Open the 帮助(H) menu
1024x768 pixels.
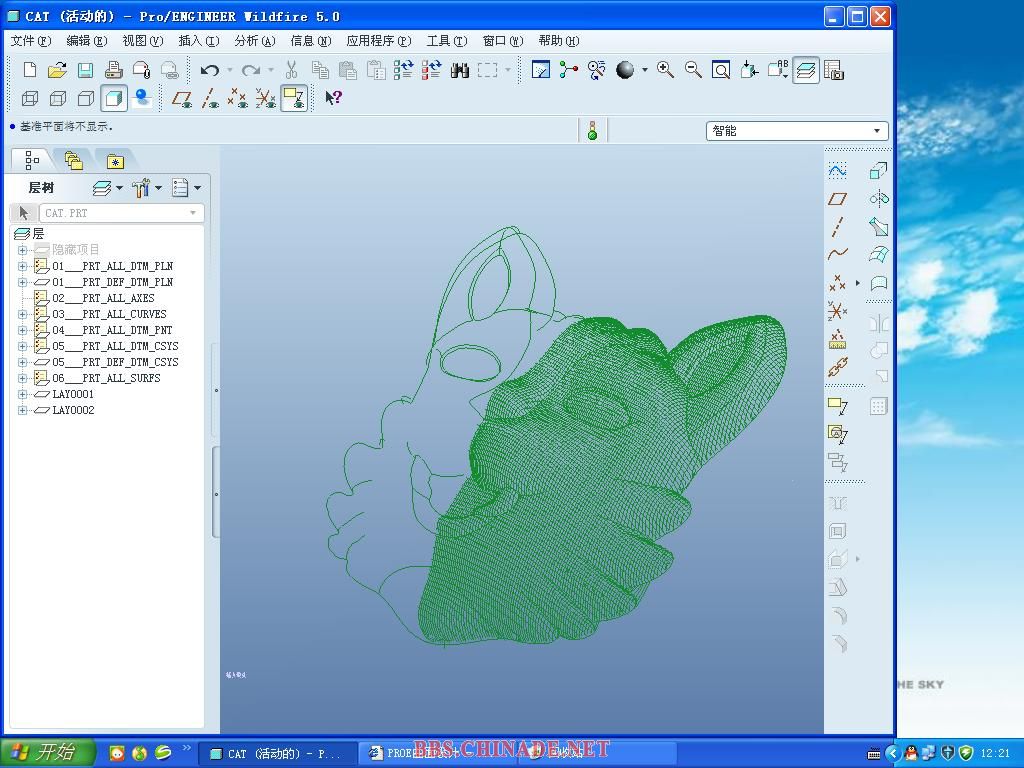[558, 41]
